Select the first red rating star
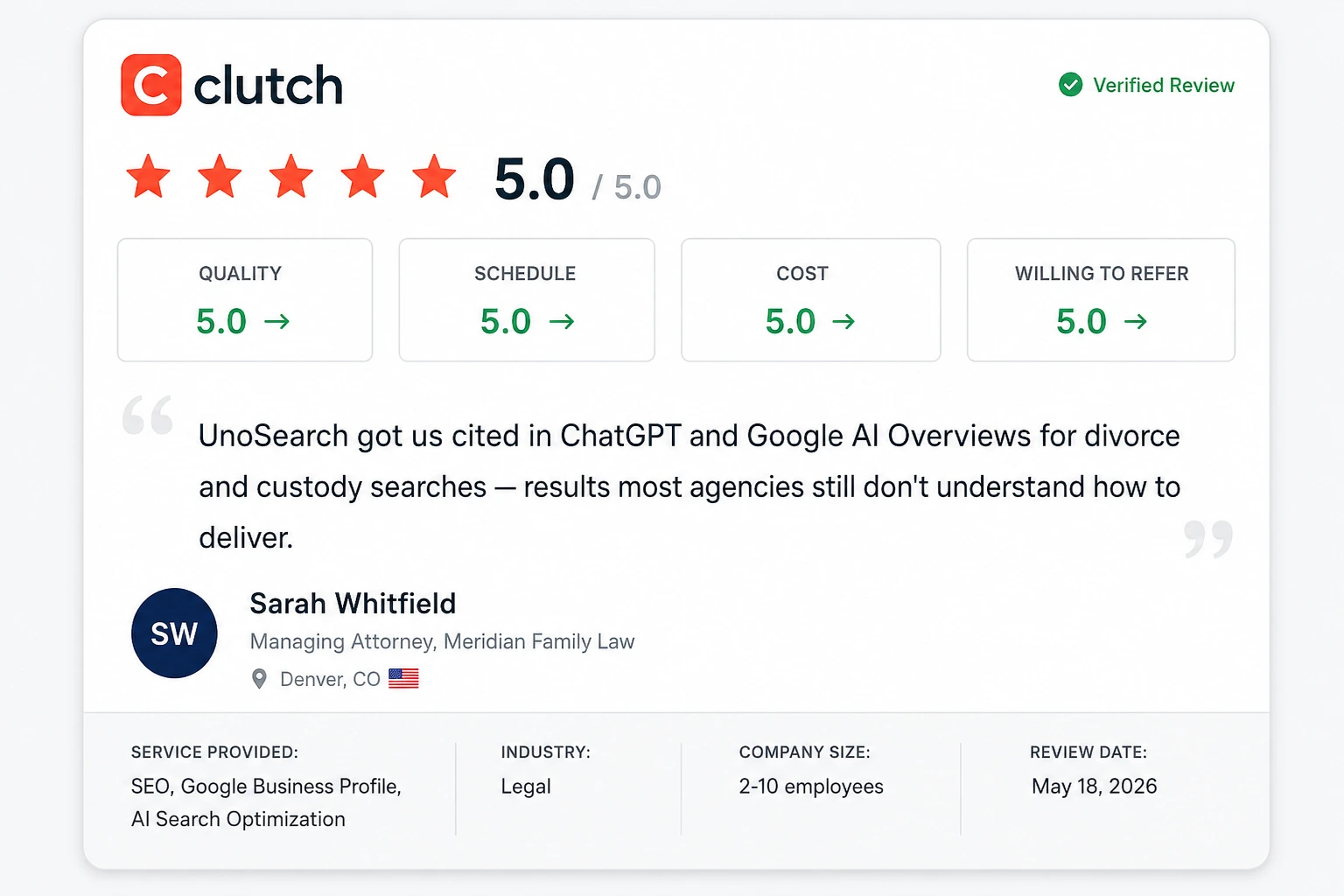Viewport: 1344px width, 896px height. 148,176
